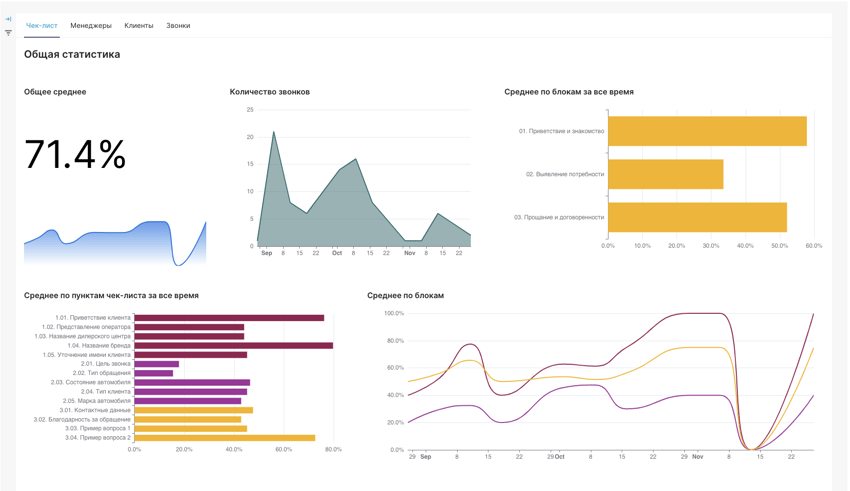Select the 3.04. Пример вопроса 2 bar

(x=224, y=438)
